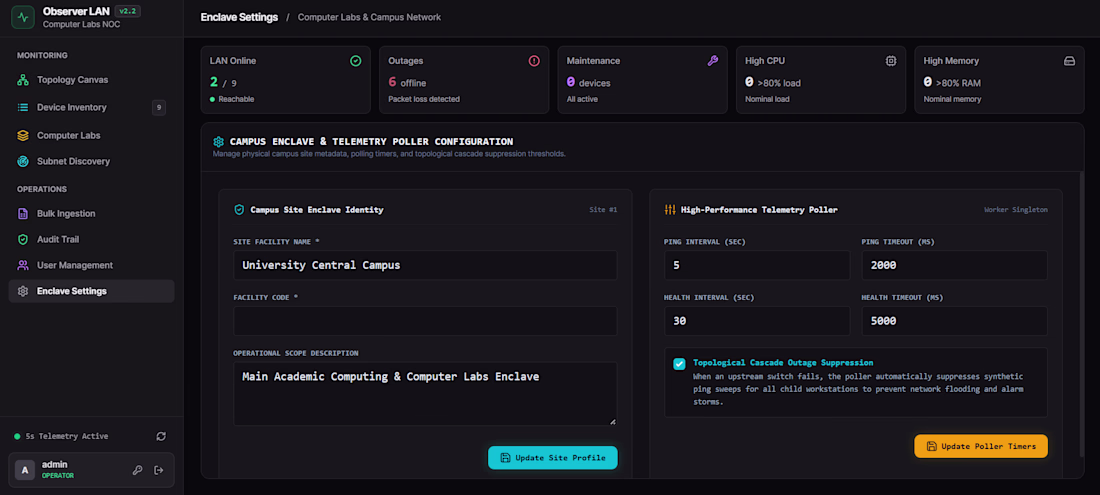Image resolution: width=1100 pixels, height=495 pixels.
Task: Click the LAN Online green check icon
Action: (x=356, y=61)
